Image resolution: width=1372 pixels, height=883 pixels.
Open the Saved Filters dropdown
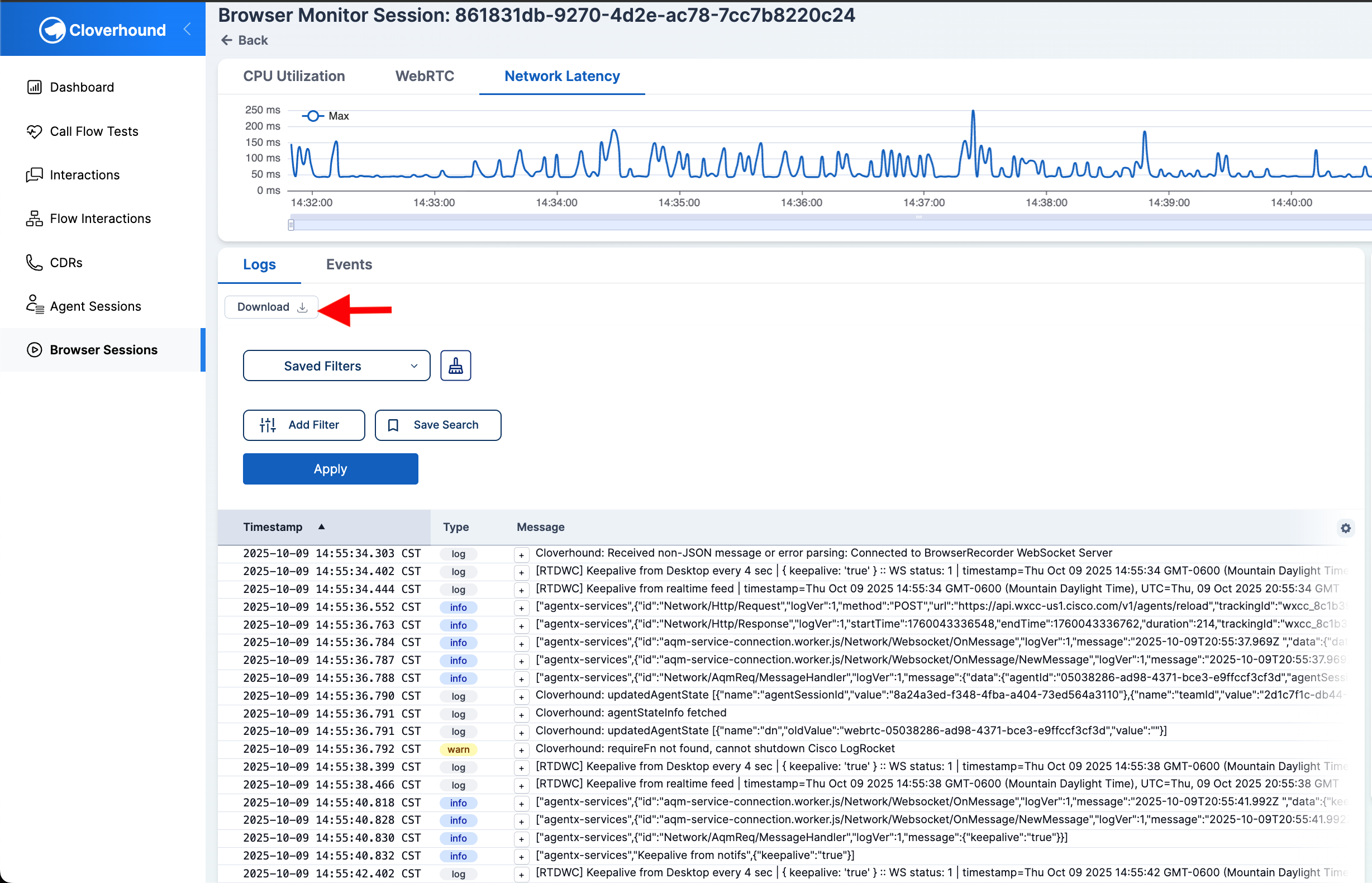(336, 366)
